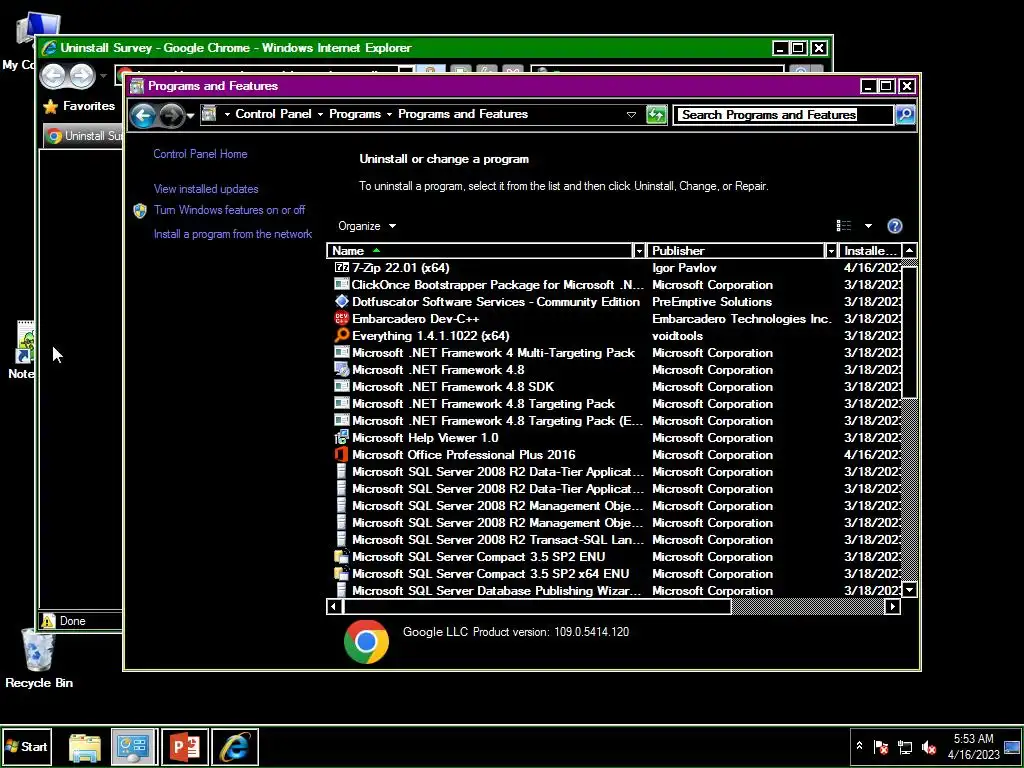Select the Uninstall Survey tab in Internet Explorer
The image size is (1024, 768).
[x=84, y=136]
